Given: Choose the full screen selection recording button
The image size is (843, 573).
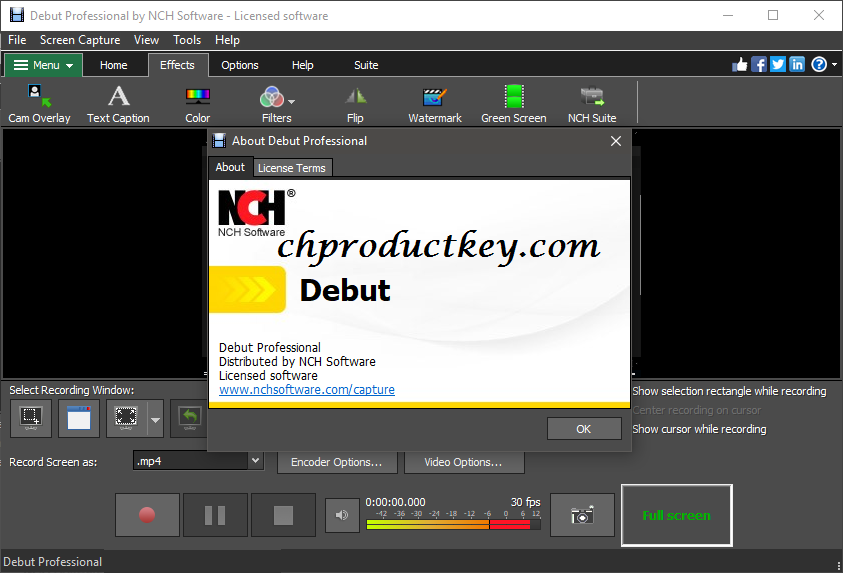Looking at the screenshot, I should click(x=126, y=418).
